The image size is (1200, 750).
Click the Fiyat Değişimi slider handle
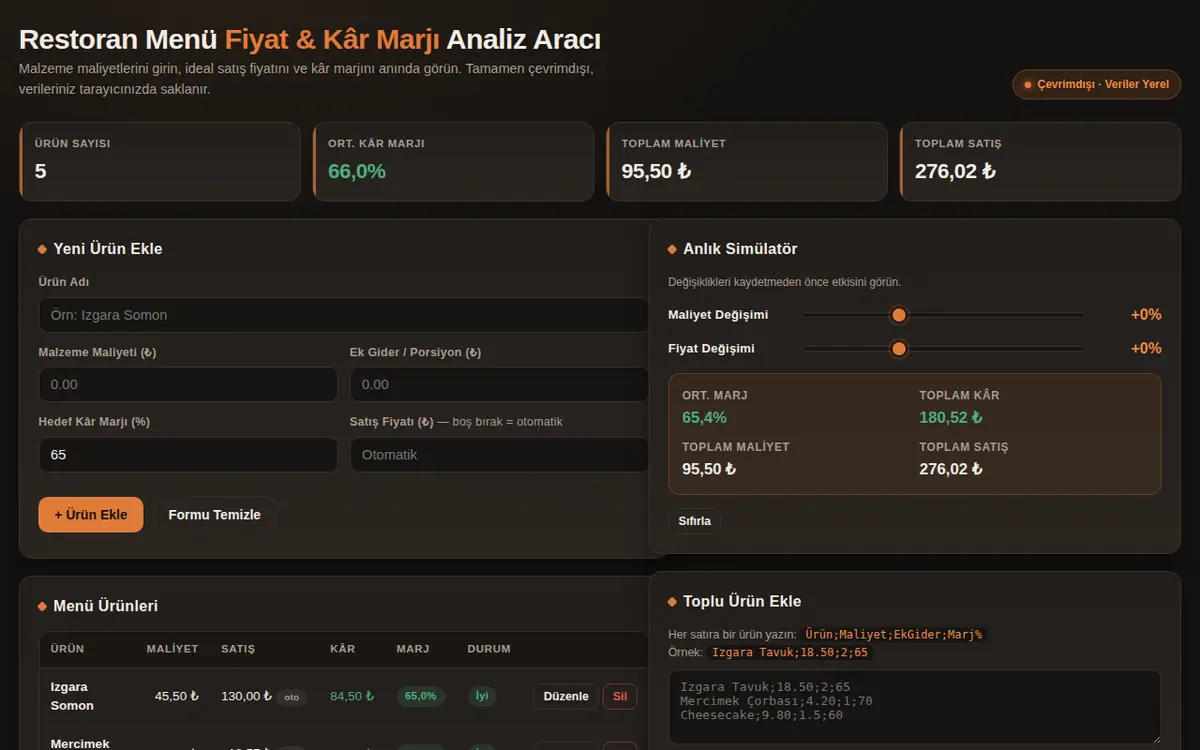point(899,349)
